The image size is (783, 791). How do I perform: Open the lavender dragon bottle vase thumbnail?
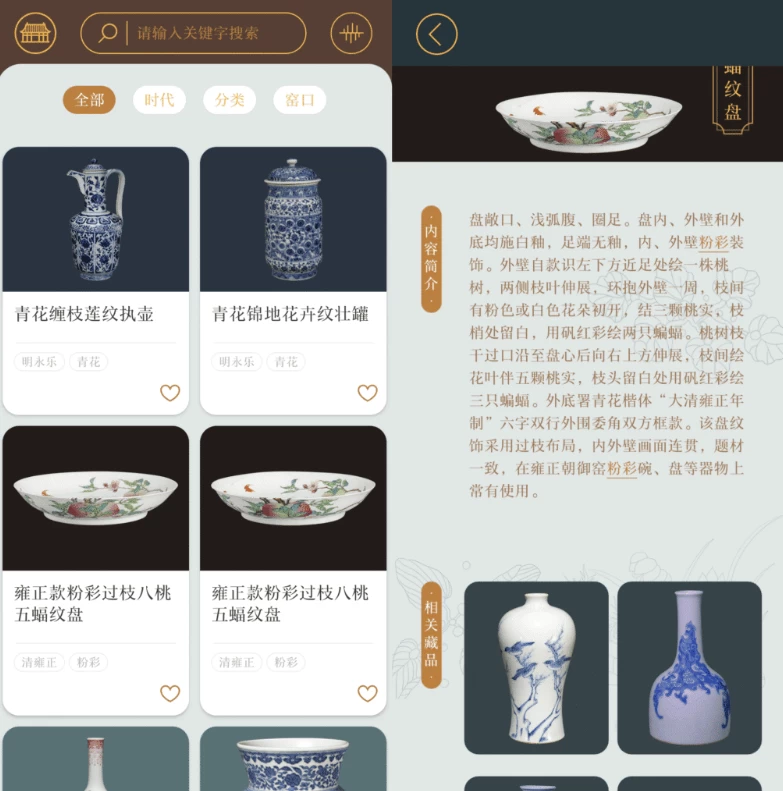690,668
